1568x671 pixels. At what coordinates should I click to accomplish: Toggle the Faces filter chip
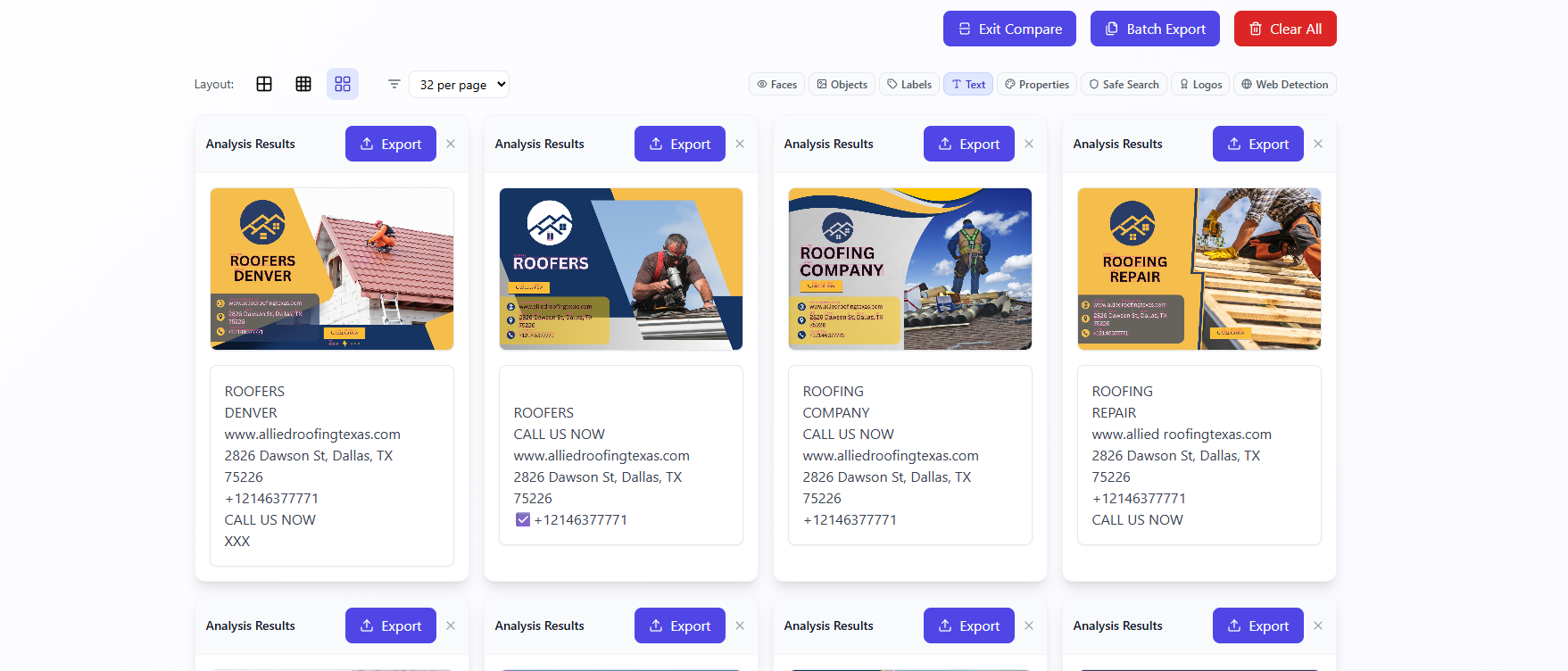[776, 84]
